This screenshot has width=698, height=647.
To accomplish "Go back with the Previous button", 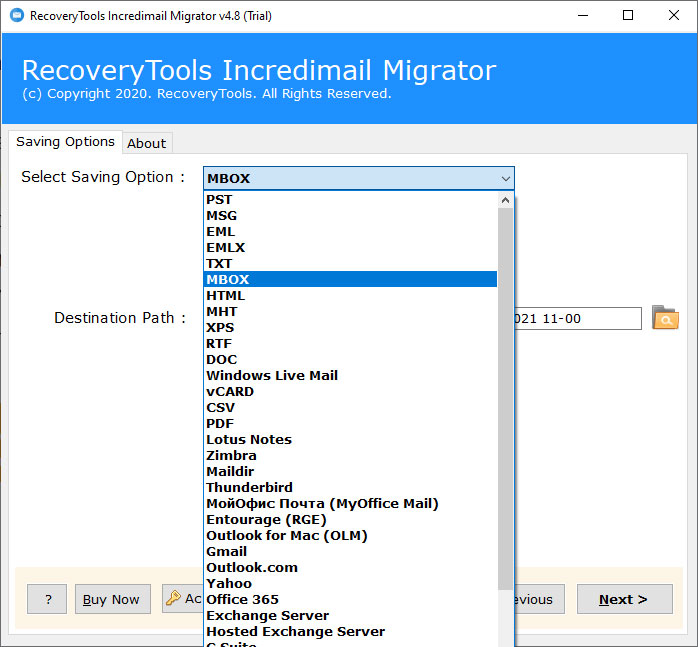I will (539, 599).
